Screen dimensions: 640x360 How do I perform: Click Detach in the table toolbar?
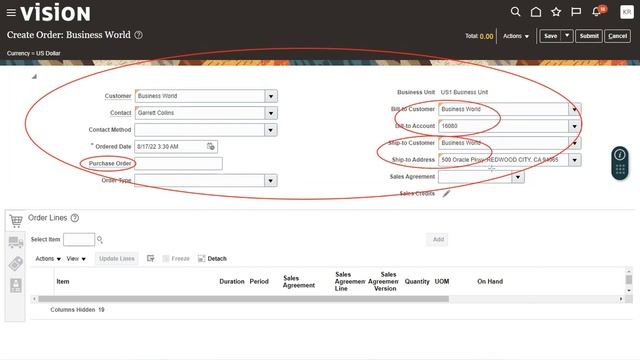click(212, 258)
